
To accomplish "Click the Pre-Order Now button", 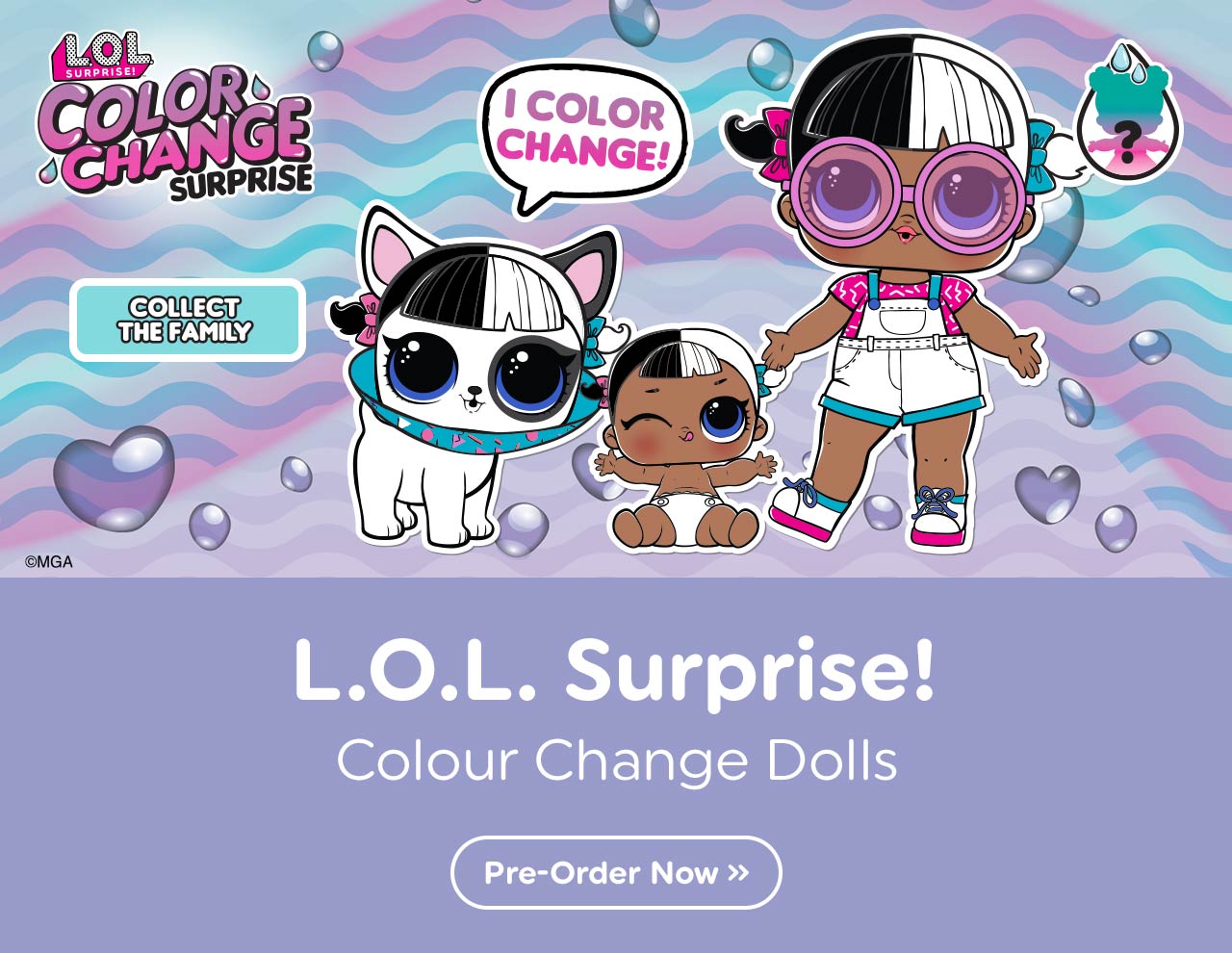I will pos(616,872).
